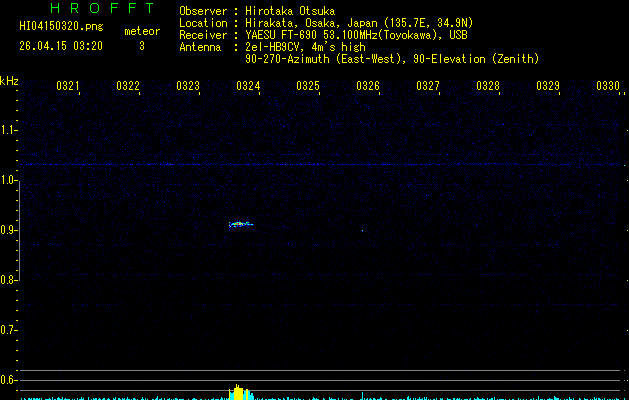Click the HROFFT title text

(102, 8)
